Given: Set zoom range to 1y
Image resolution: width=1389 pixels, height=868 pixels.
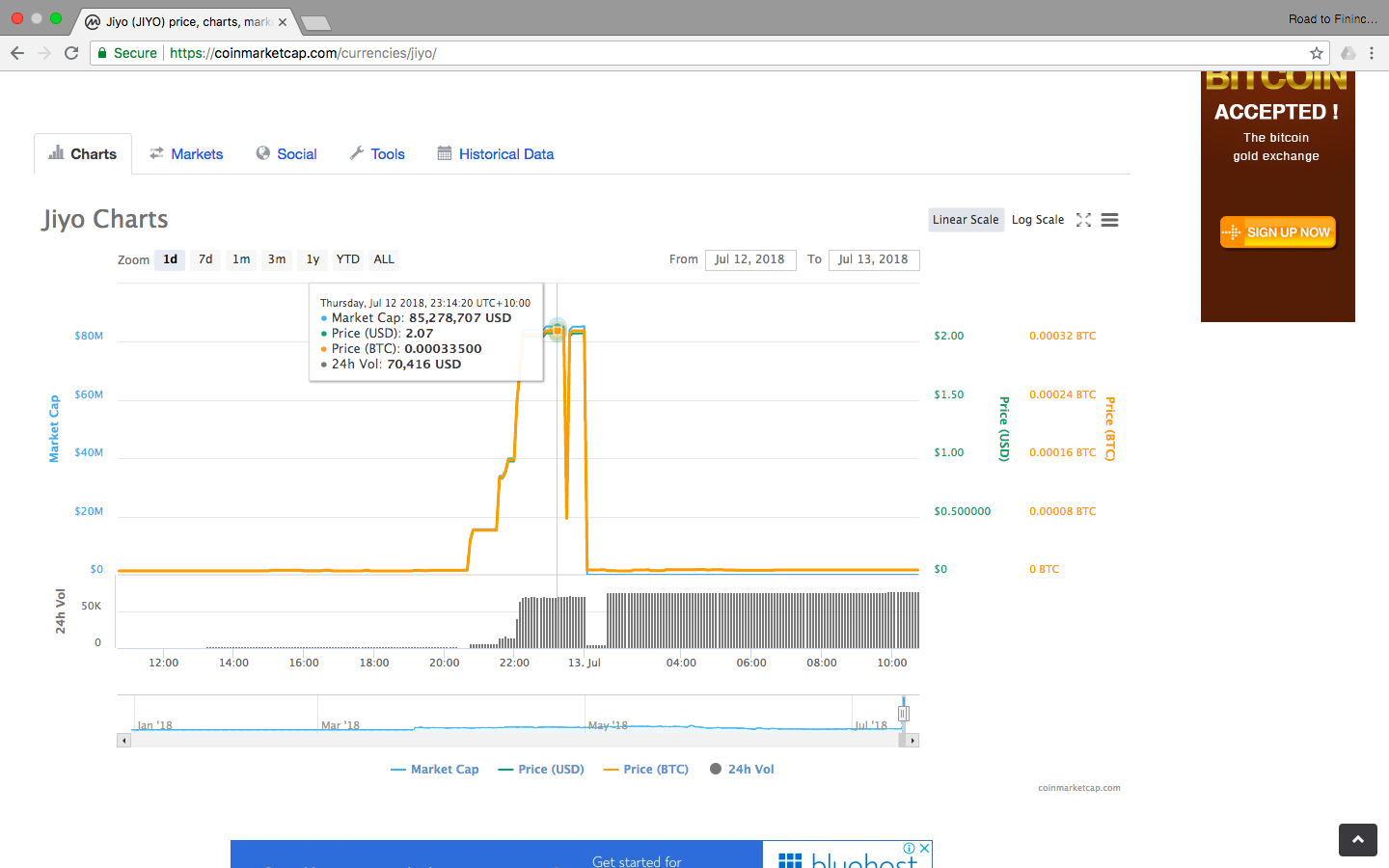Looking at the screenshot, I should 313,259.
